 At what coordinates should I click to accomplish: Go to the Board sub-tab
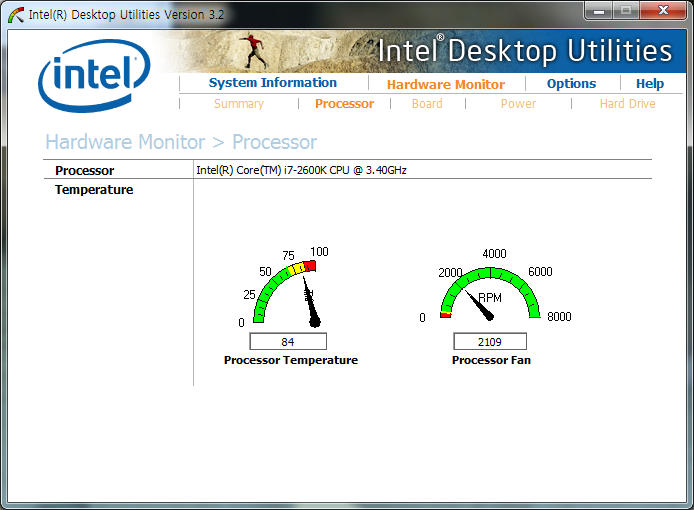[427, 104]
